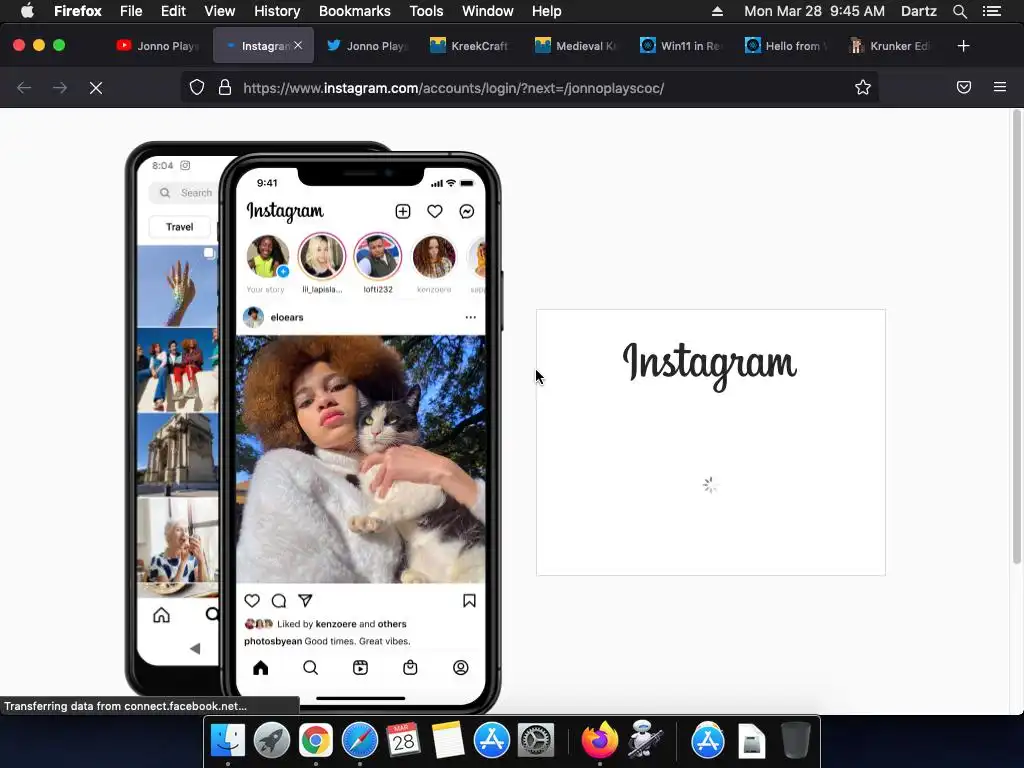This screenshot has width=1024, height=768.
Task: Open the Firefox app menu
Action: [78, 11]
